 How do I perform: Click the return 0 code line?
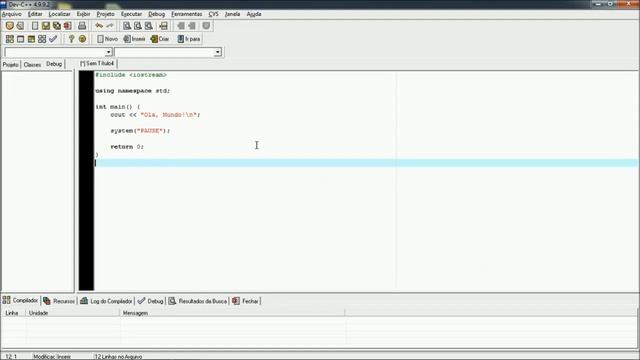coord(127,147)
